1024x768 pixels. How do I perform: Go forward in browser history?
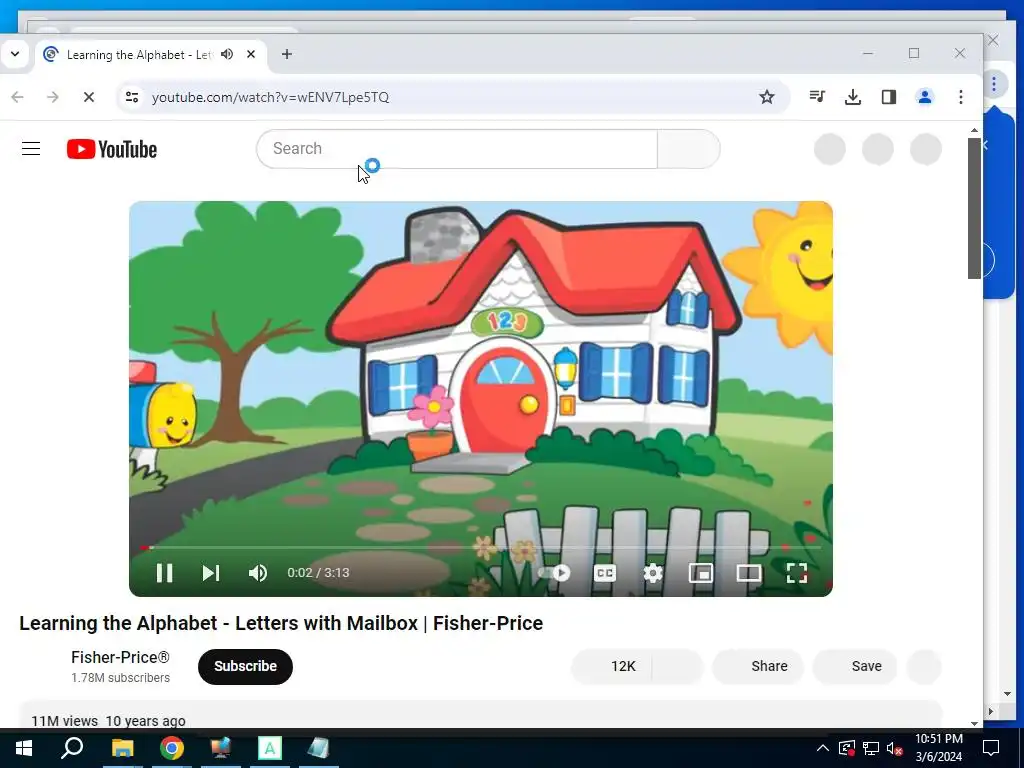[53, 97]
